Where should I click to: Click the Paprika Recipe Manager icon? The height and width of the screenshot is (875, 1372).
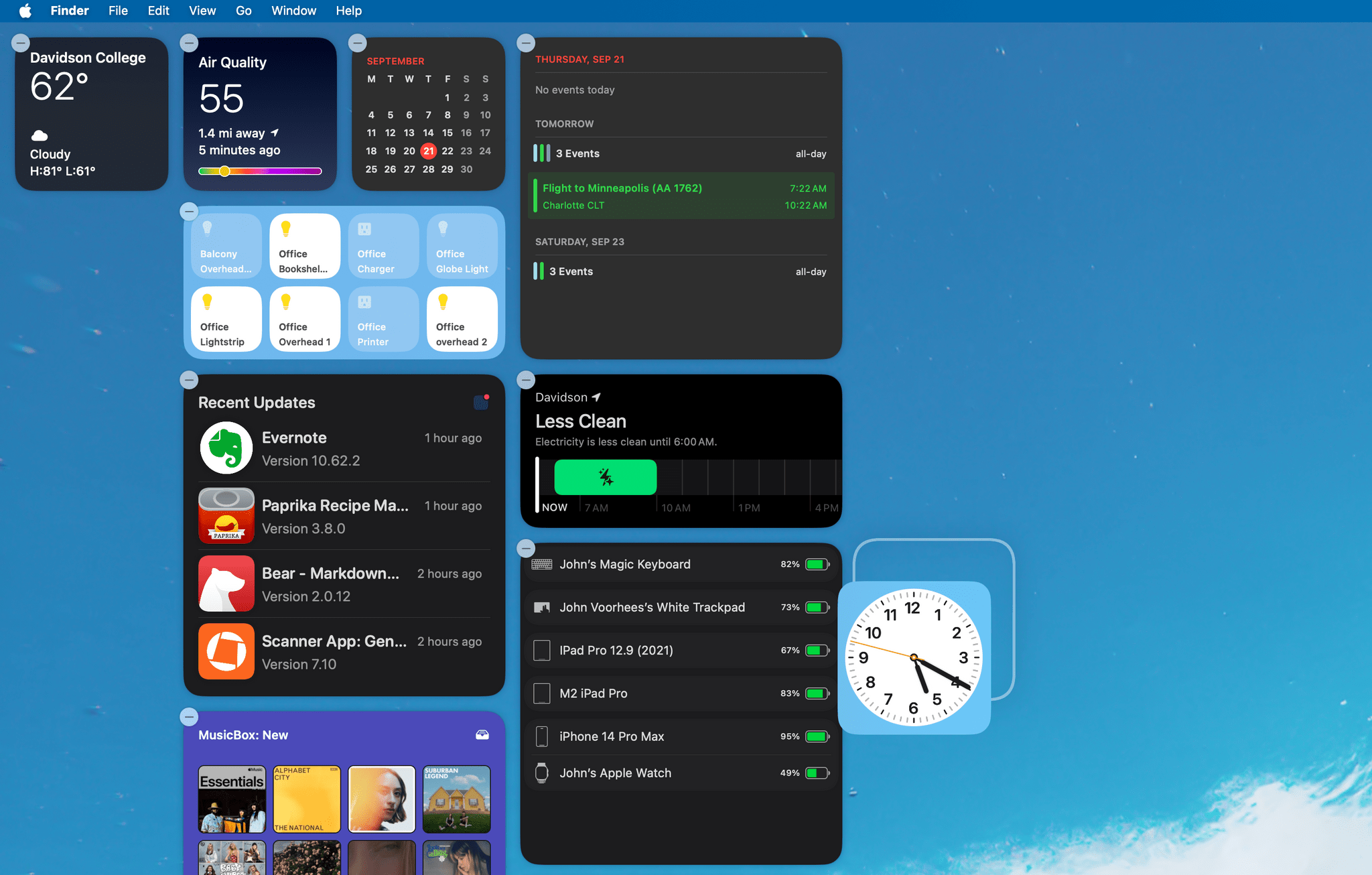pyautogui.click(x=226, y=516)
